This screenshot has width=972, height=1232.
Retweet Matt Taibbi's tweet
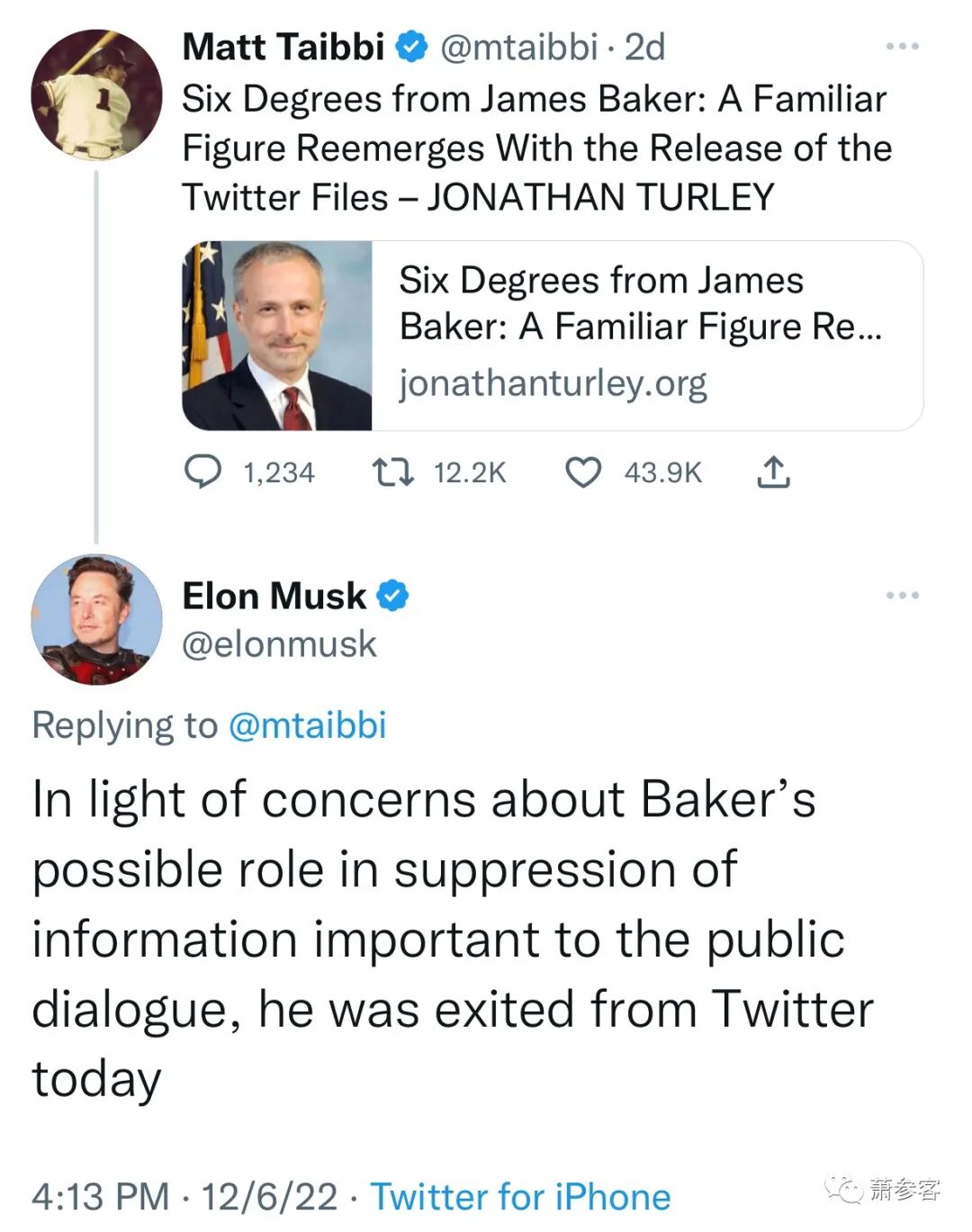tap(393, 472)
